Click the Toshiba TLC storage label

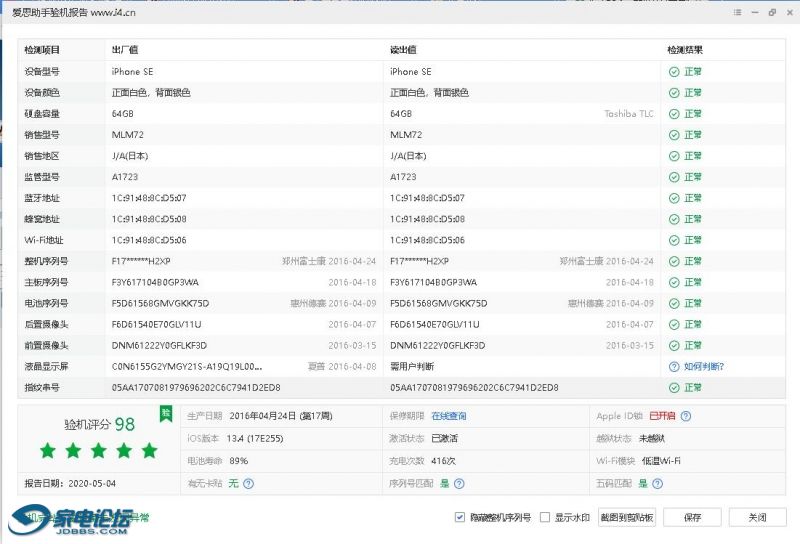[x=629, y=114]
